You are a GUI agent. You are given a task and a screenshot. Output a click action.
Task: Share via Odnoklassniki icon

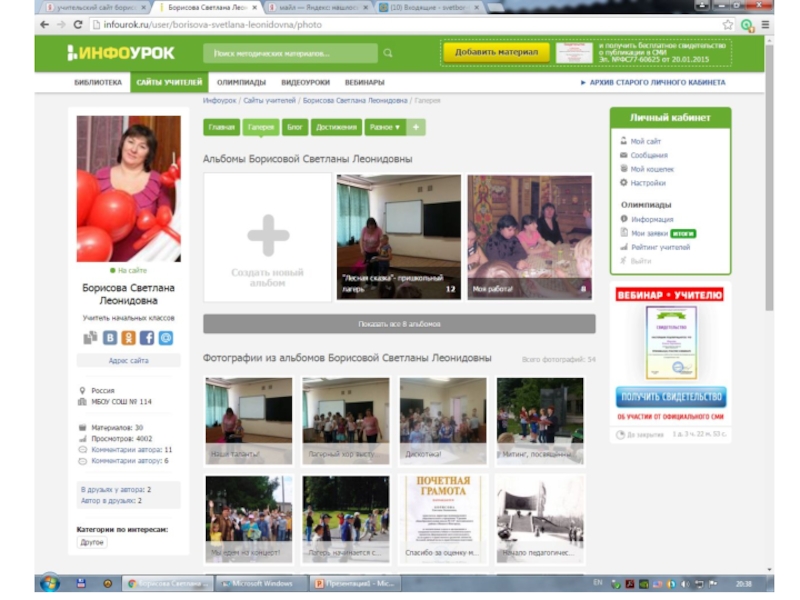pos(129,338)
